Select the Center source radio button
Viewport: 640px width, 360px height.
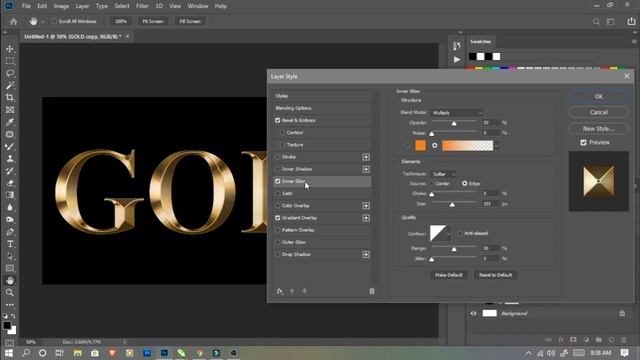(431, 184)
